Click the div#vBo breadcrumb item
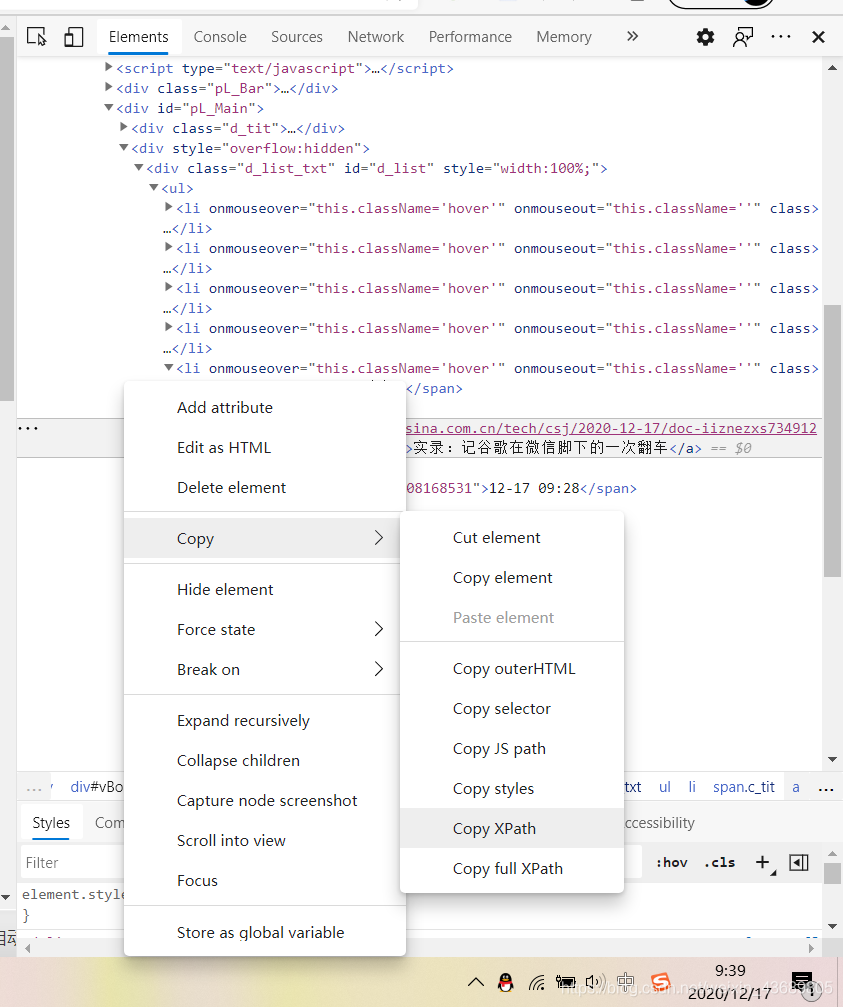This screenshot has height=1007, width=843. click(96, 787)
